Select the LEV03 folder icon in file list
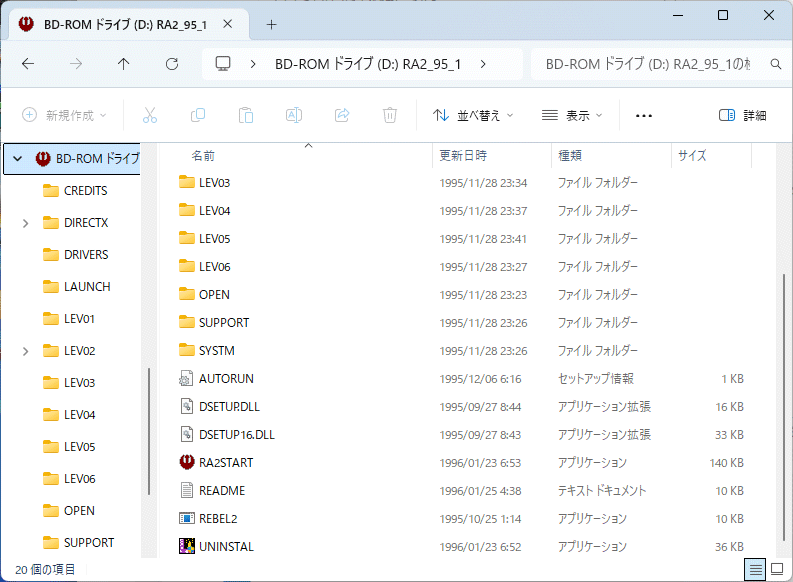This screenshot has height=582, width=793. 187,182
